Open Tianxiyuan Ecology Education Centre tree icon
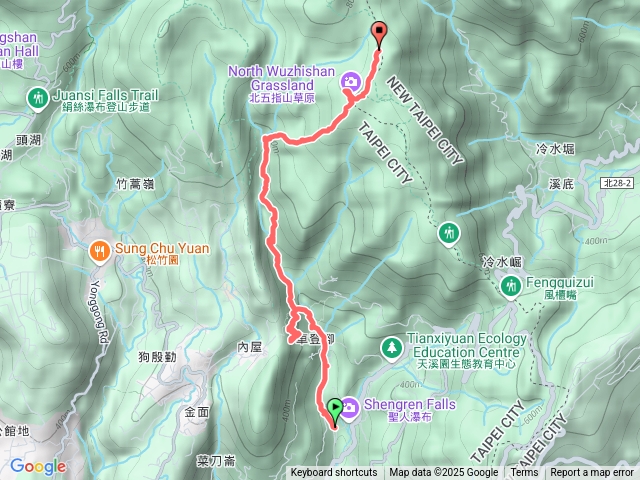This screenshot has height=480, width=640. coord(392,349)
